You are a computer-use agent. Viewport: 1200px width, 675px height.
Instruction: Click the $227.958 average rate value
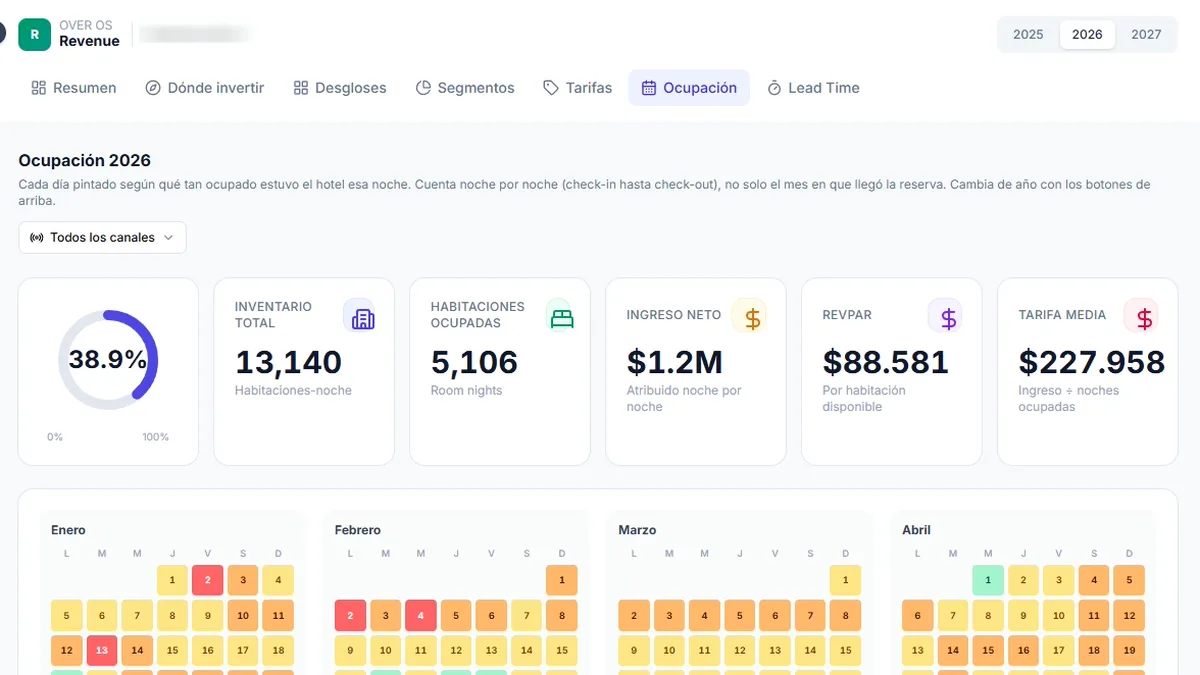pyautogui.click(x=1091, y=362)
